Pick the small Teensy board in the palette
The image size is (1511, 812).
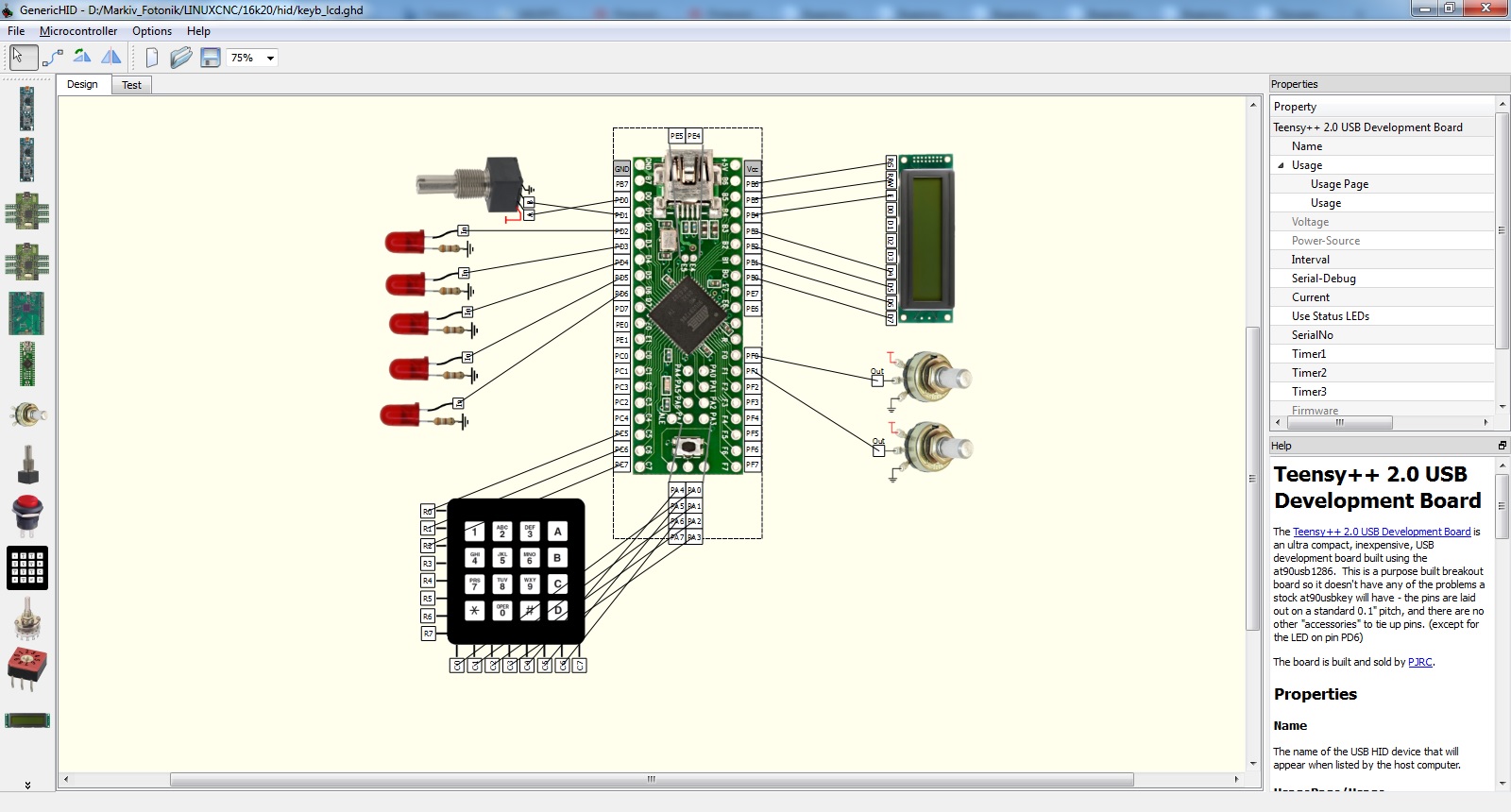(26, 364)
